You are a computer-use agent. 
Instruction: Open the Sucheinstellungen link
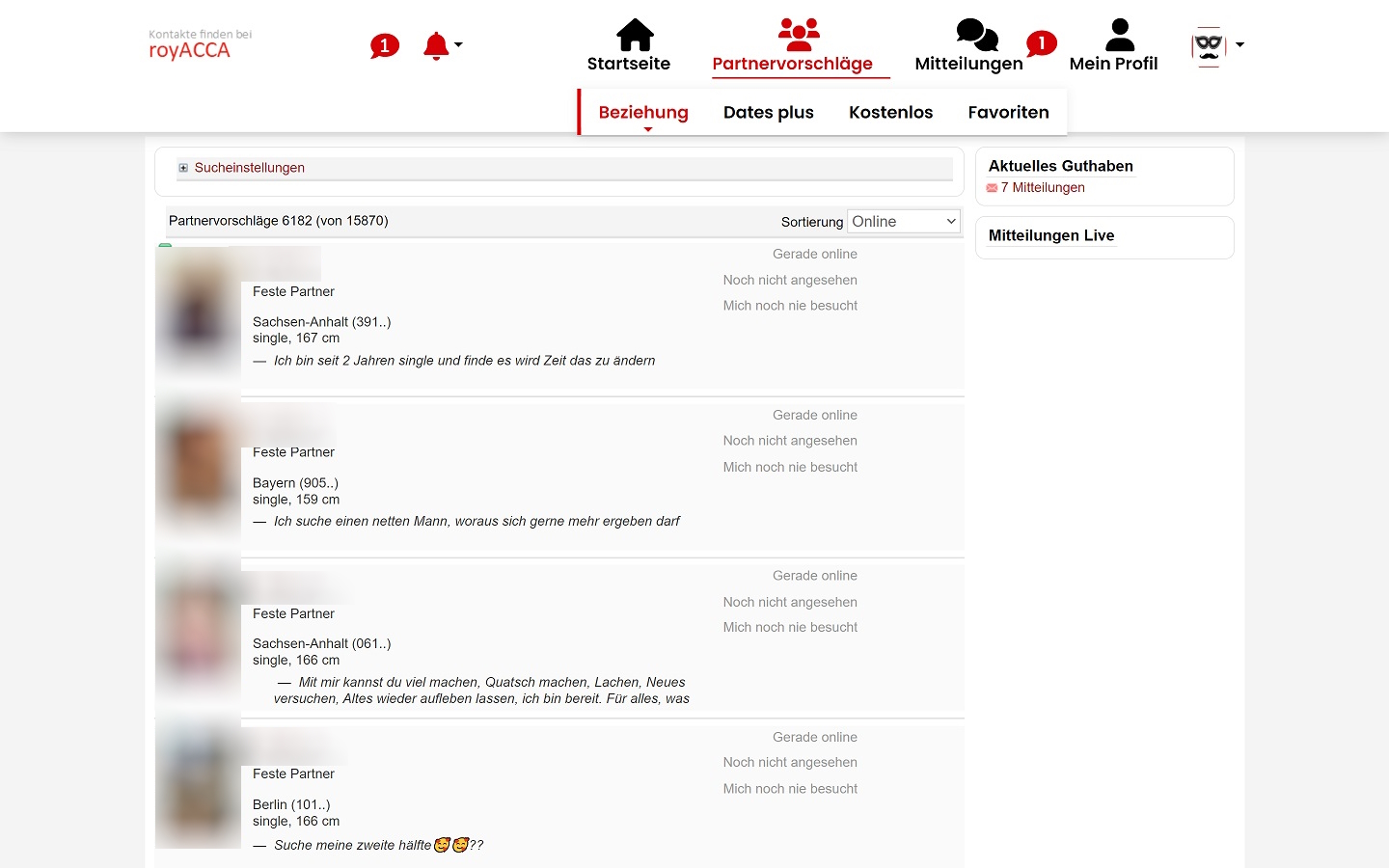[x=249, y=168]
